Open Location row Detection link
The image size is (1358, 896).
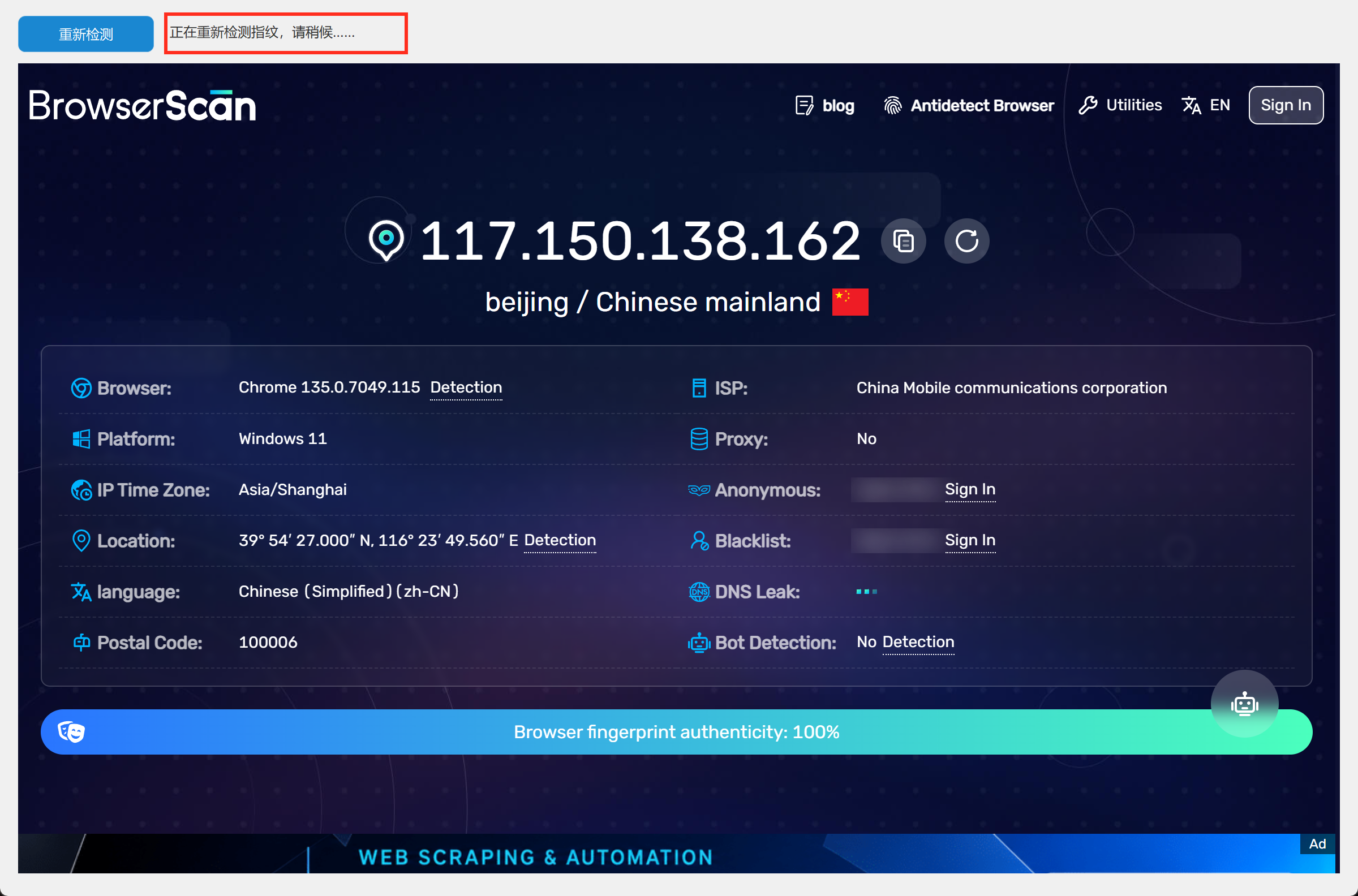tap(560, 540)
